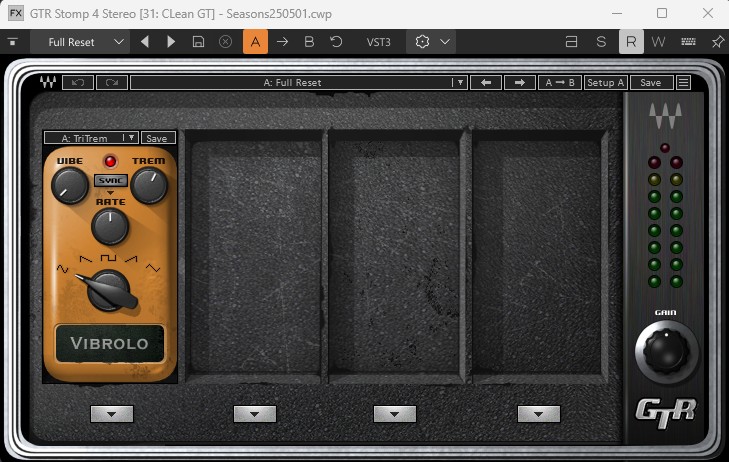
Task: Expand the chevron next to settings gear
Action: 445,42
